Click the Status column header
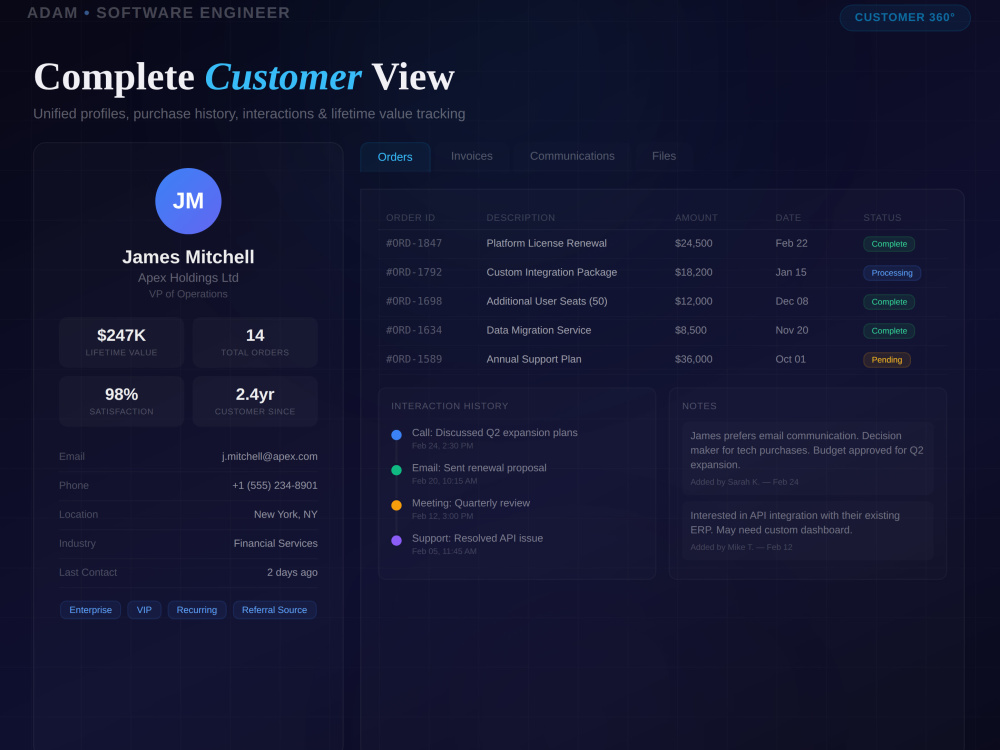Image resolution: width=1000 pixels, height=750 pixels. tap(882, 217)
